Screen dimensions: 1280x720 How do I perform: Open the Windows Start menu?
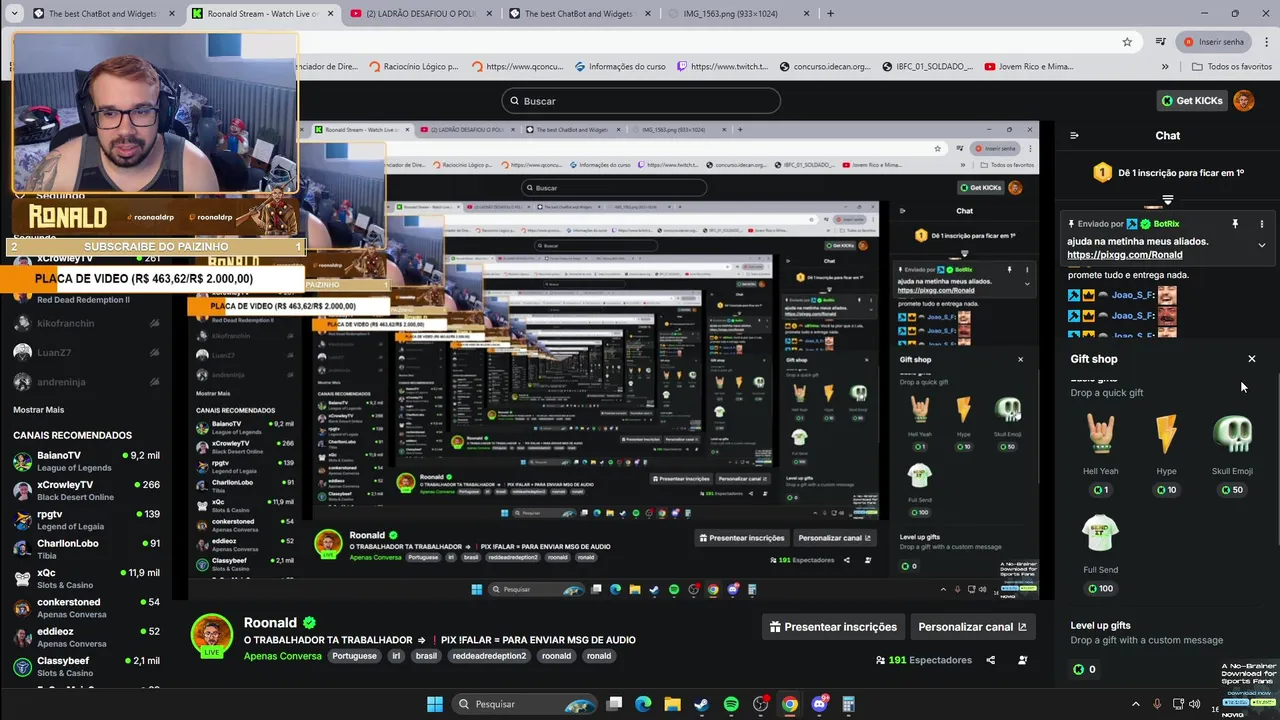pyautogui.click(x=435, y=704)
